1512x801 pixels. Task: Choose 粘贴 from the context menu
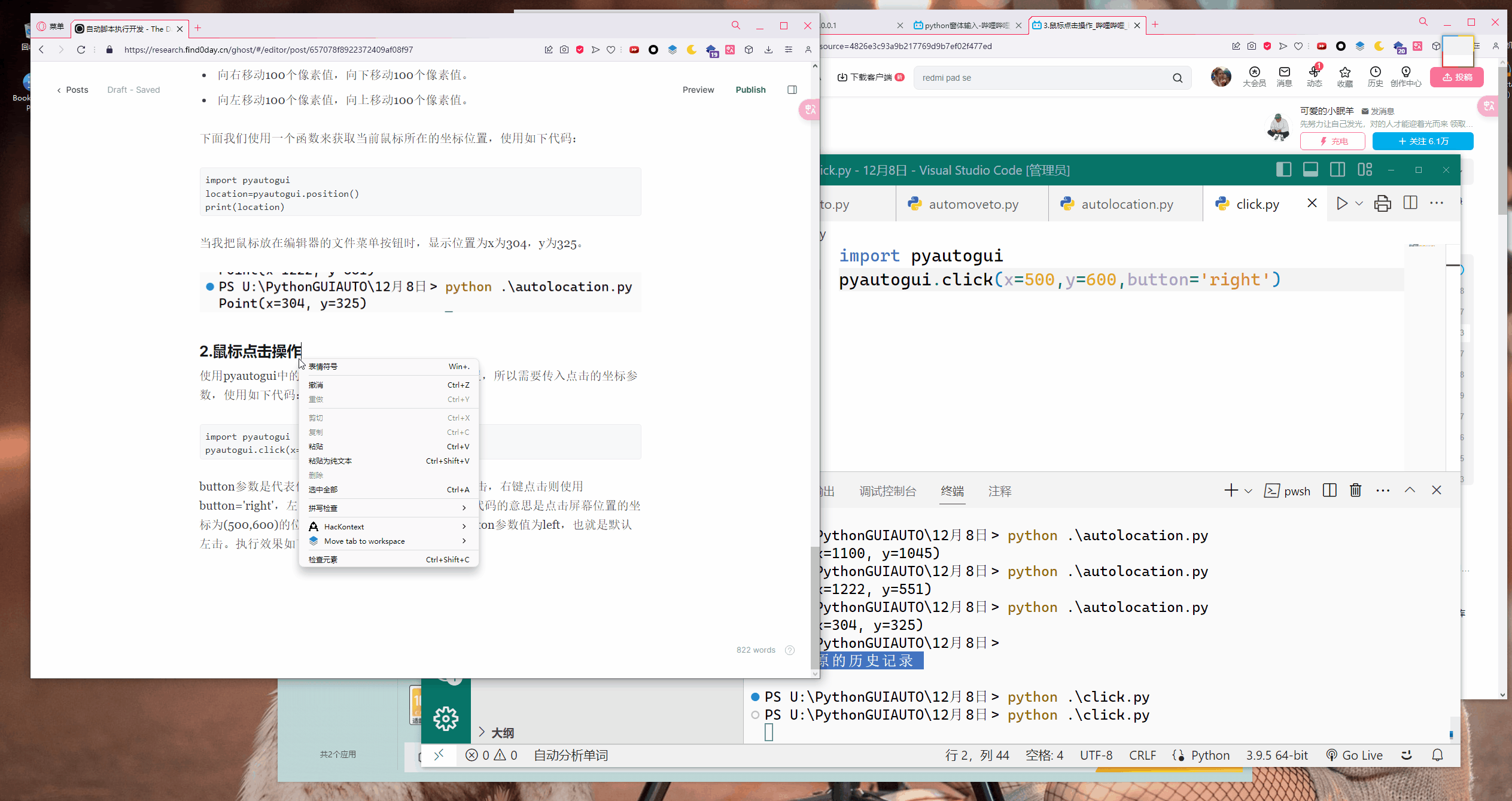click(389, 446)
